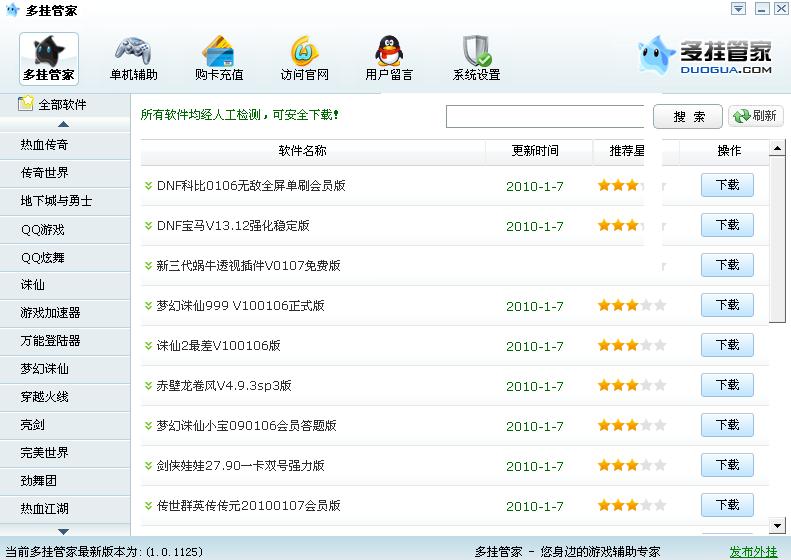This screenshot has width=791, height=560.
Task: Expand the DNF宝马V13.12强化稳定版 row chevron
Action: click(x=148, y=226)
